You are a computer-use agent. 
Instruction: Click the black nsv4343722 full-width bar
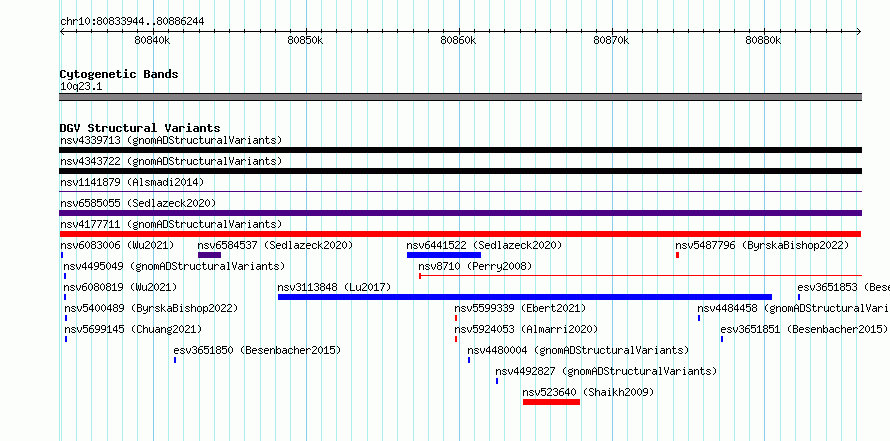[x=461, y=171]
